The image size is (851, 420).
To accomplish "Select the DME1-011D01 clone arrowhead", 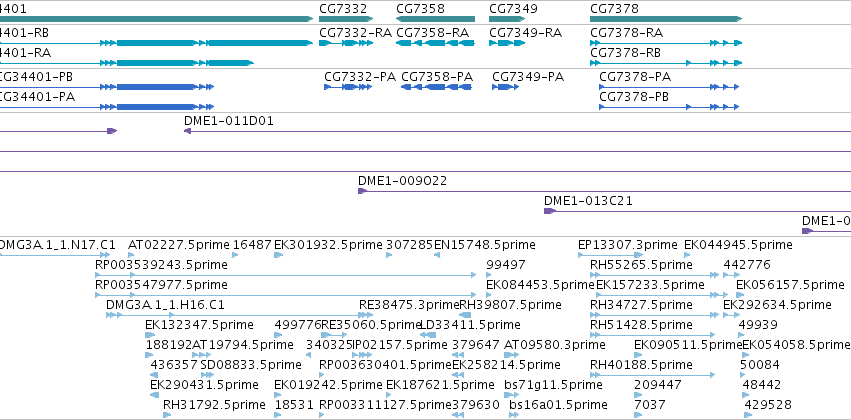I will pos(187,131).
